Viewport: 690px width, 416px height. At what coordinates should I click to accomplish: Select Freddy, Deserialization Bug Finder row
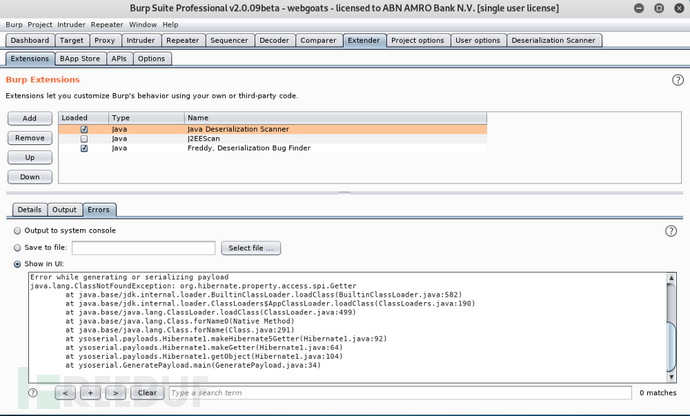273,148
